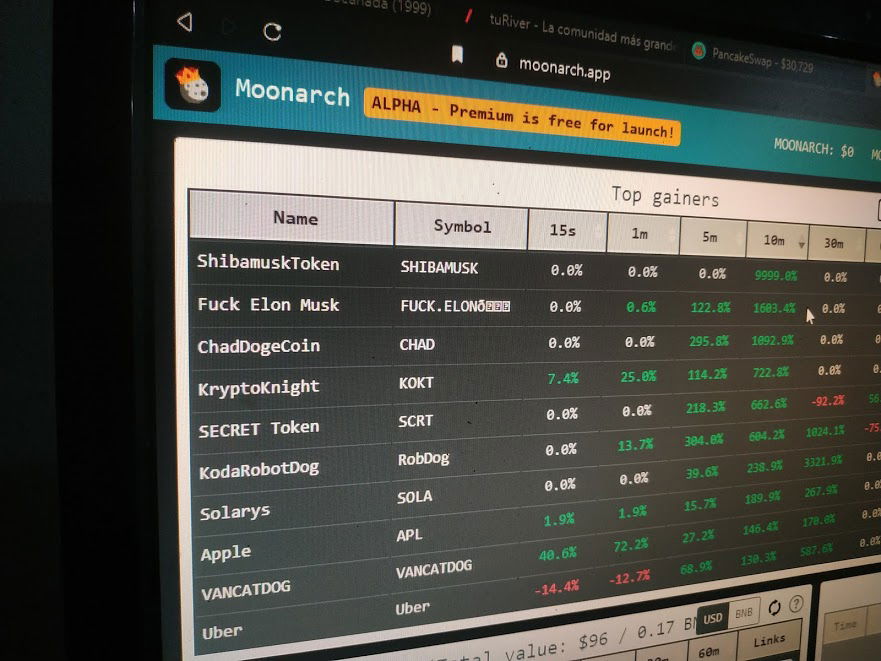This screenshot has height=661, width=881.
Task: Sort table by Name column header
Action: tap(292, 218)
